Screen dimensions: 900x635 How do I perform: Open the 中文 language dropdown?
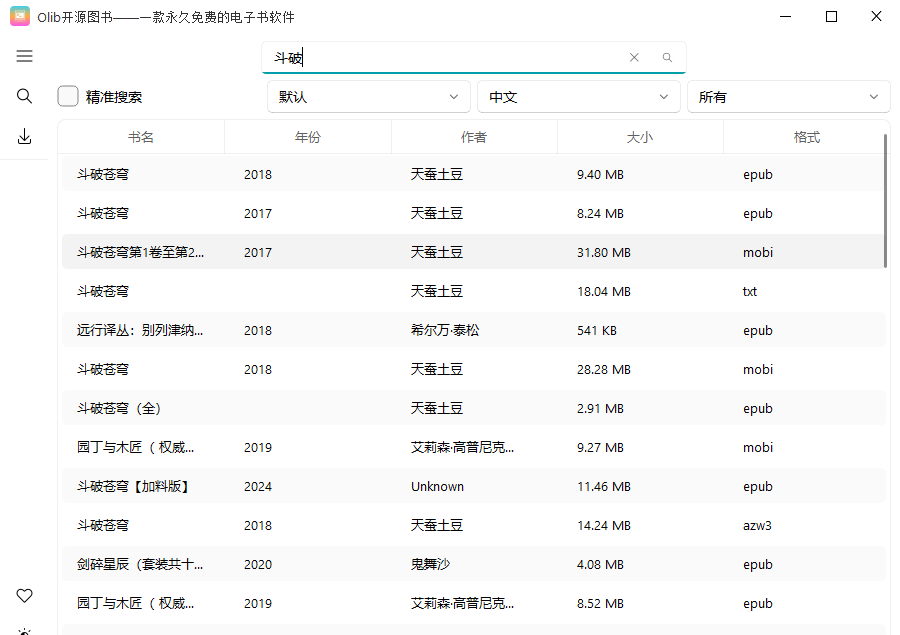pyautogui.click(x=578, y=97)
